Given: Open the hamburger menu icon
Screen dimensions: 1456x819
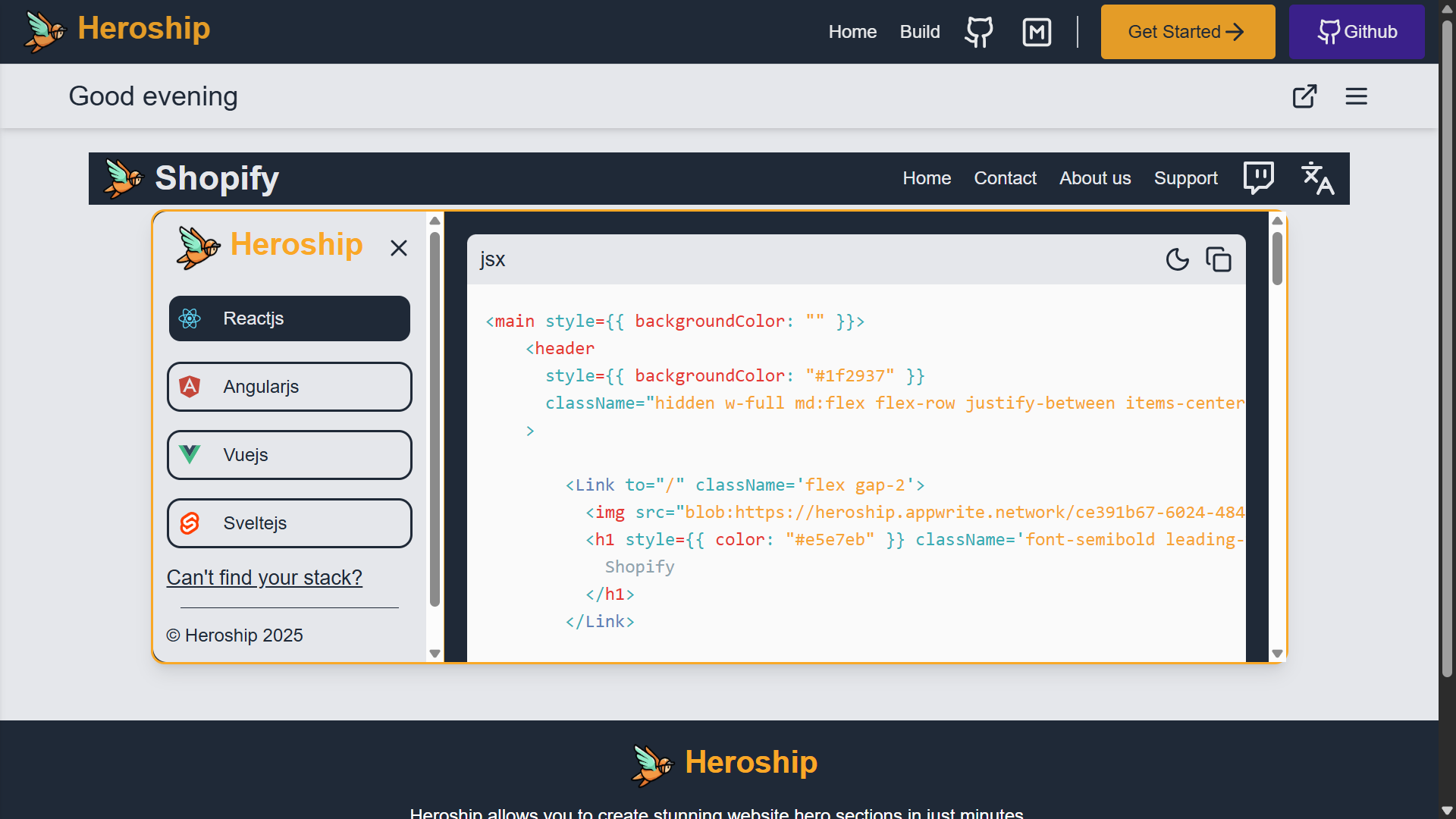Looking at the screenshot, I should 1356,96.
